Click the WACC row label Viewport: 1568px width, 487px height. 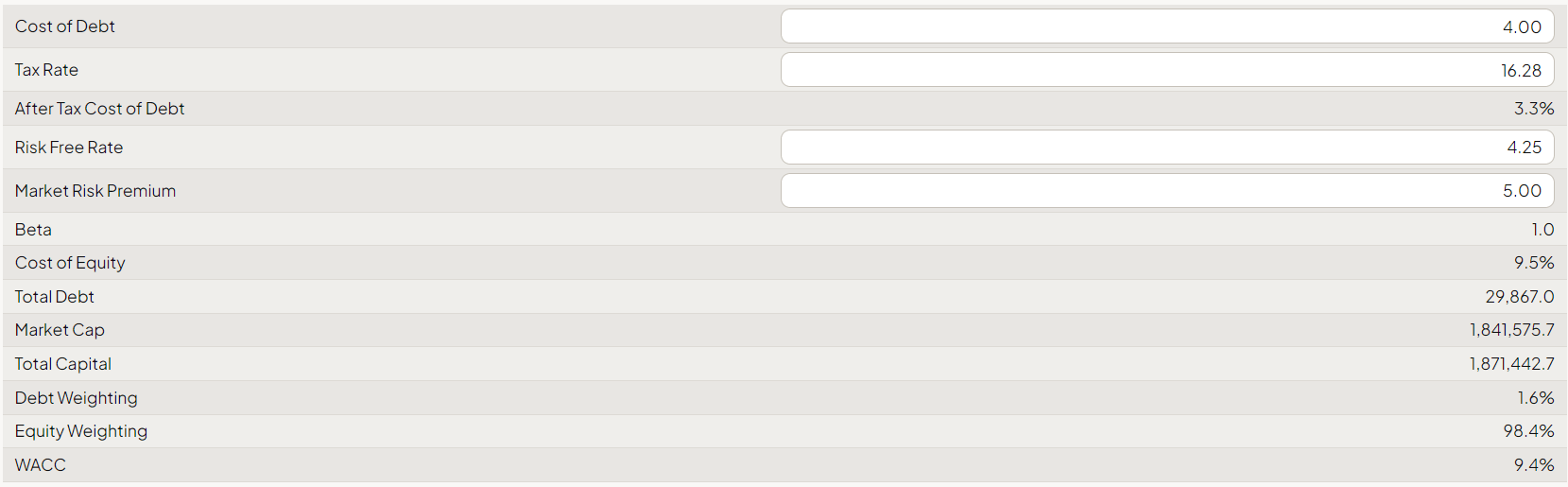pyautogui.click(x=41, y=465)
